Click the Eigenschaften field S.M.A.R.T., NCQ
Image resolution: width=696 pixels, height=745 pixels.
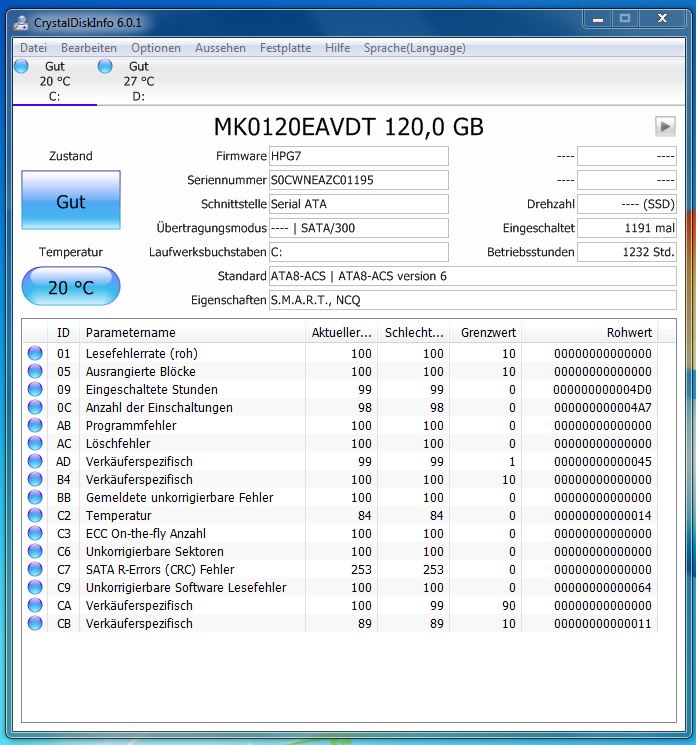click(x=473, y=300)
